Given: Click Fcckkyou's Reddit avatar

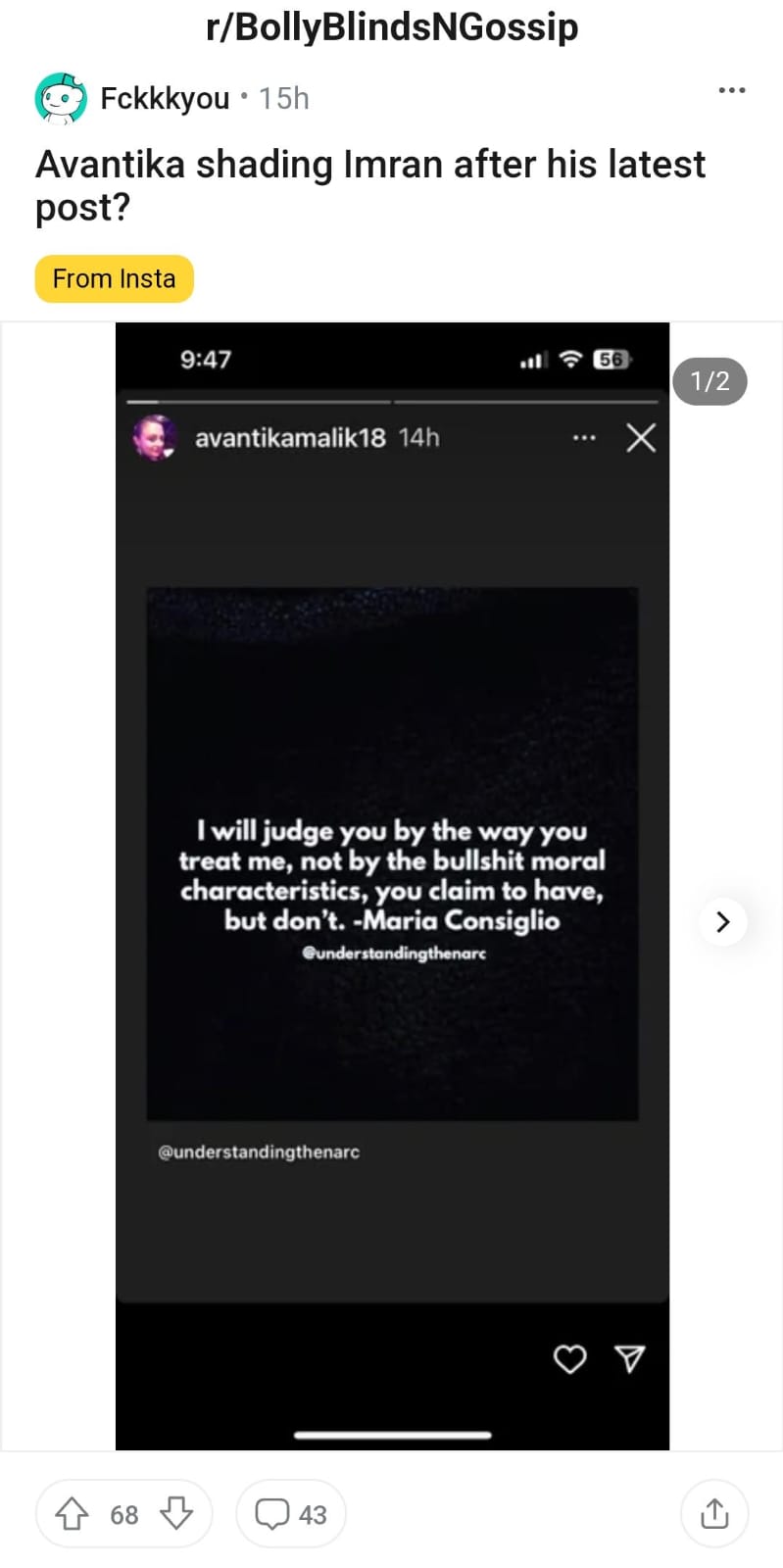Looking at the screenshot, I should pyautogui.click(x=61, y=98).
